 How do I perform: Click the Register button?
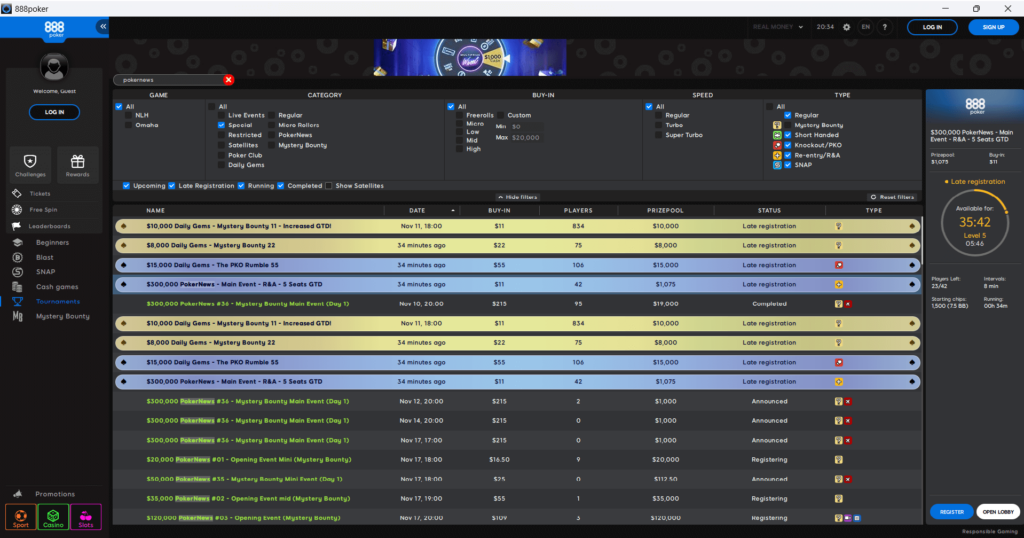tap(952, 512)
